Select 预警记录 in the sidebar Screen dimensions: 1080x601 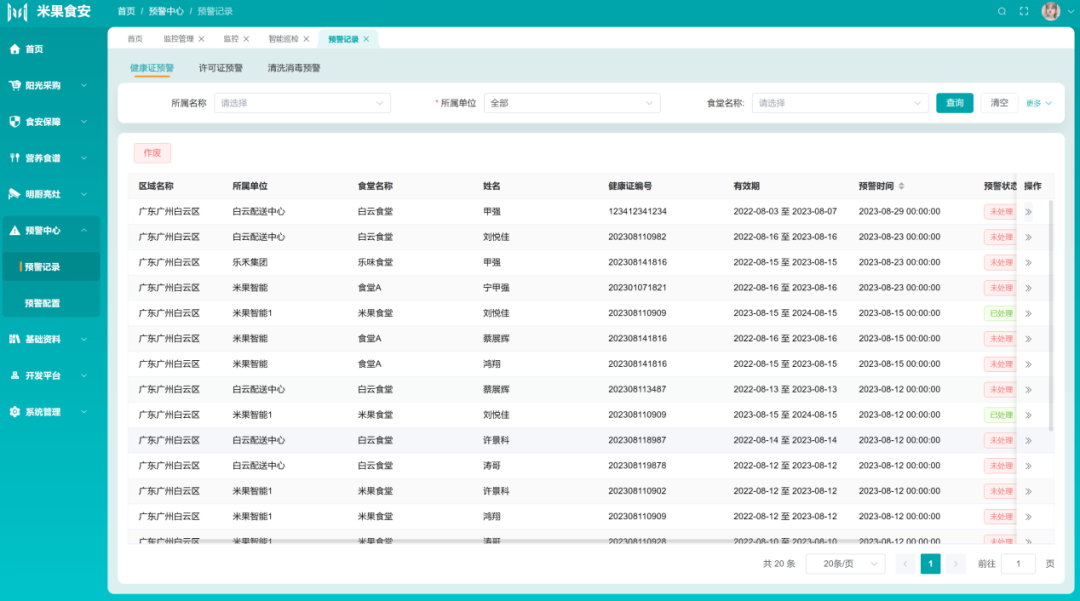52,266
